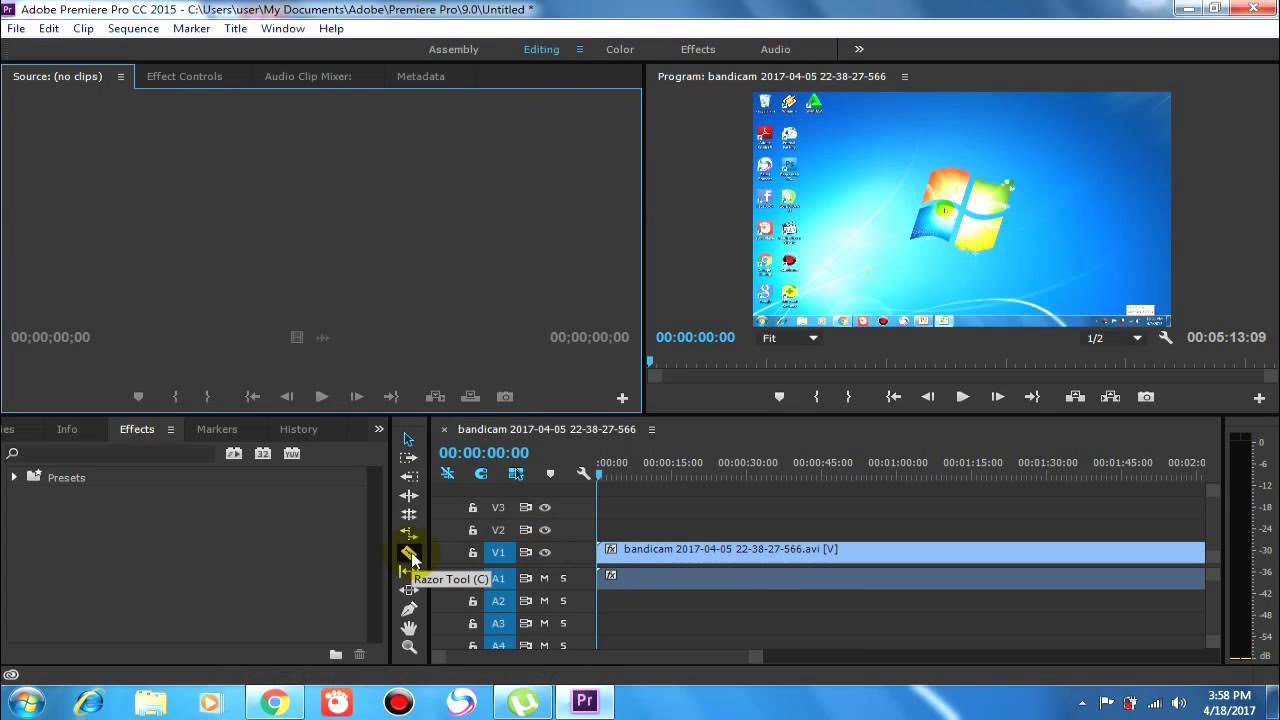Viewport: 1280px width, 720px height.
Task: Select the Hand tool
Action: 408,628
